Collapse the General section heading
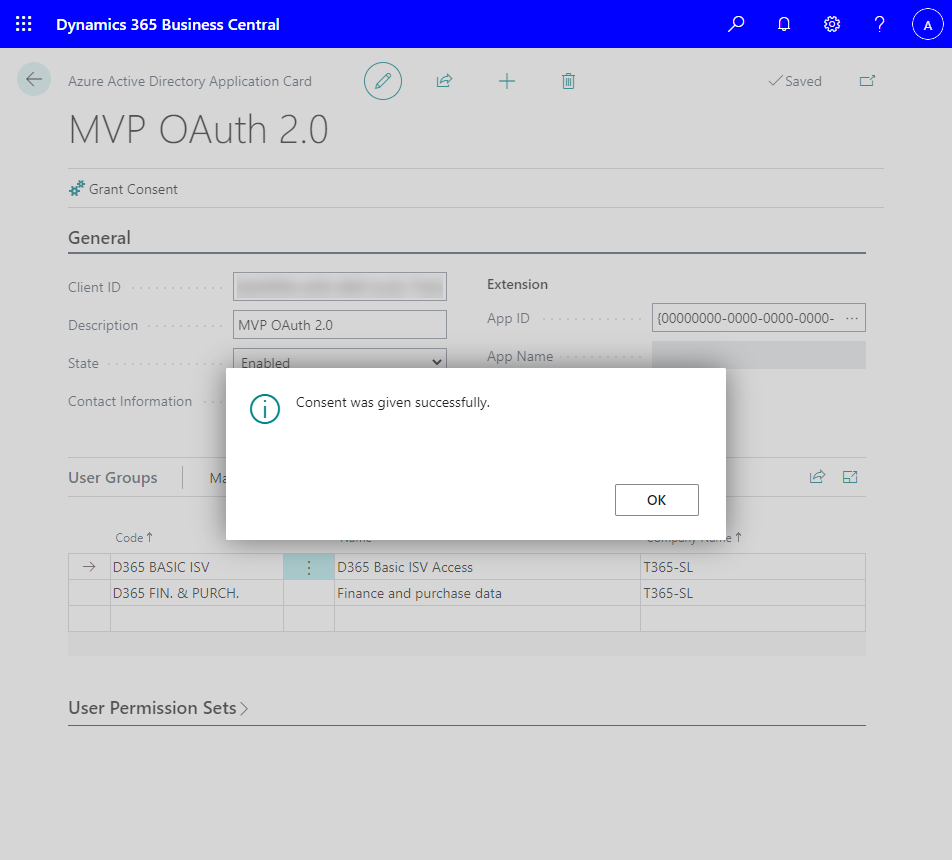 [x=99, y=237]
